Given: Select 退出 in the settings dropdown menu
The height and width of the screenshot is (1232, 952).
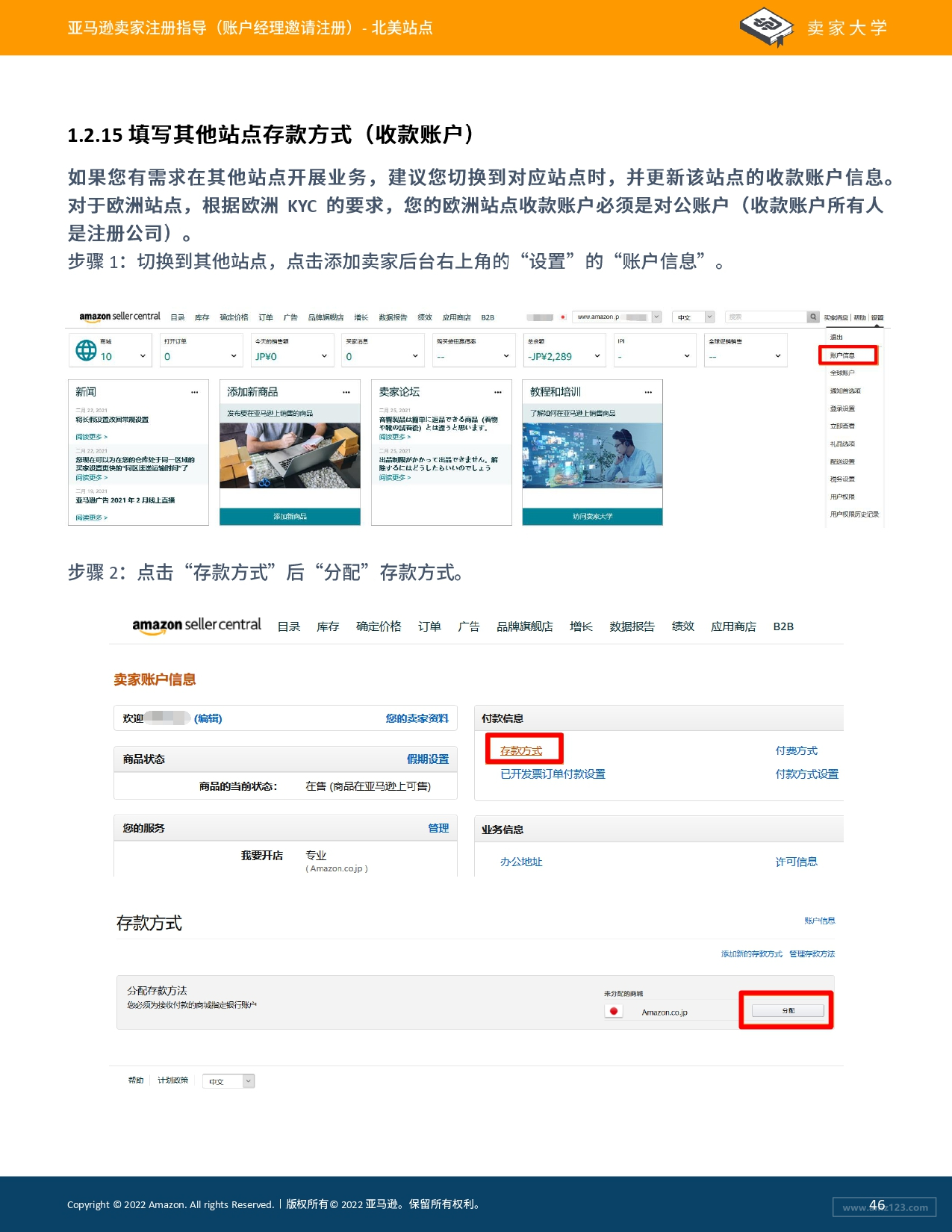Looking at the screenshot, I should tap(836, 337).
